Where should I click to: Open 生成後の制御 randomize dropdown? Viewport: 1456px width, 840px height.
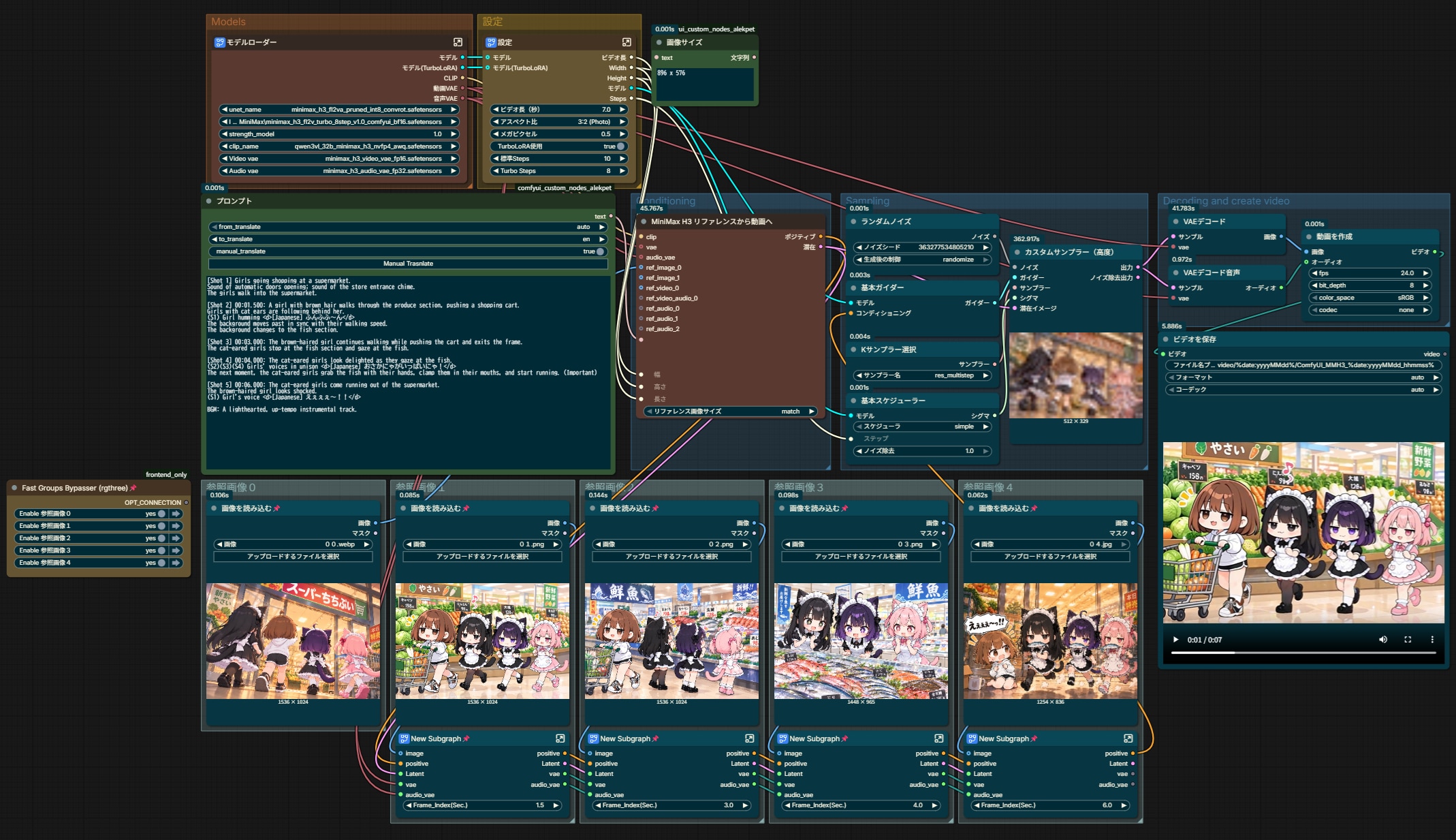922,260
